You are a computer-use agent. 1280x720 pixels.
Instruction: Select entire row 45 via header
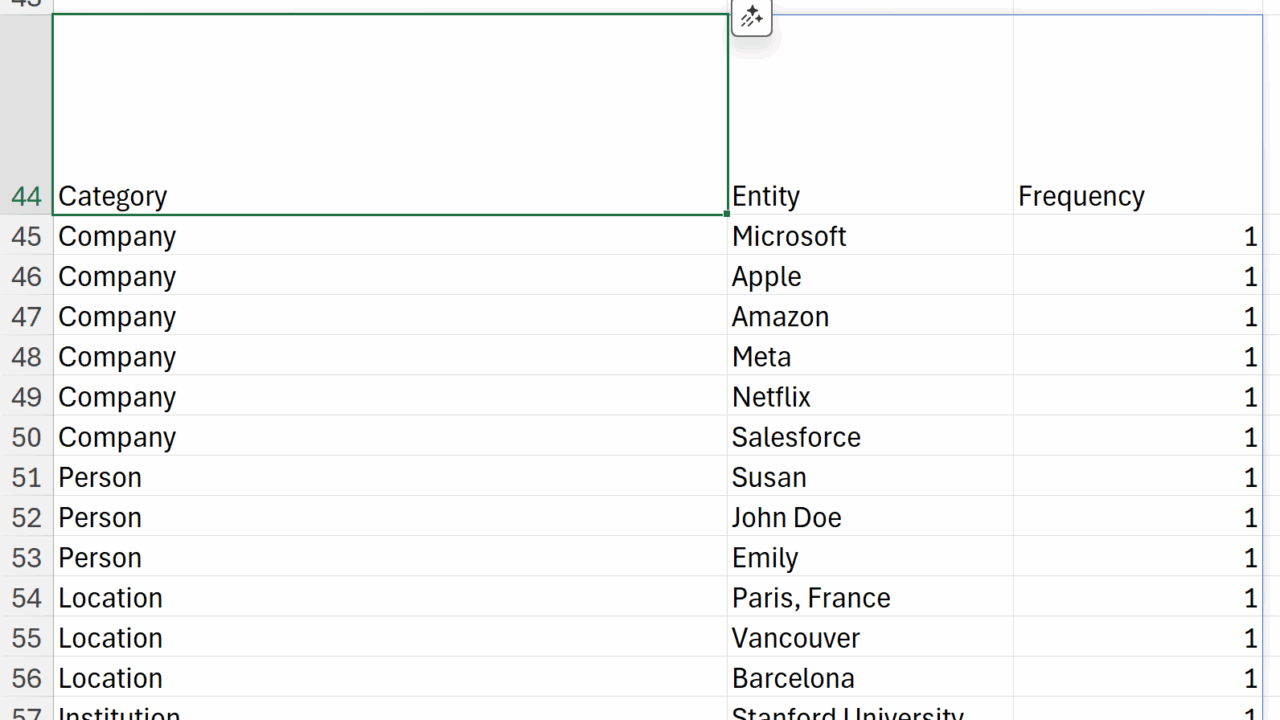click(26, 236)
